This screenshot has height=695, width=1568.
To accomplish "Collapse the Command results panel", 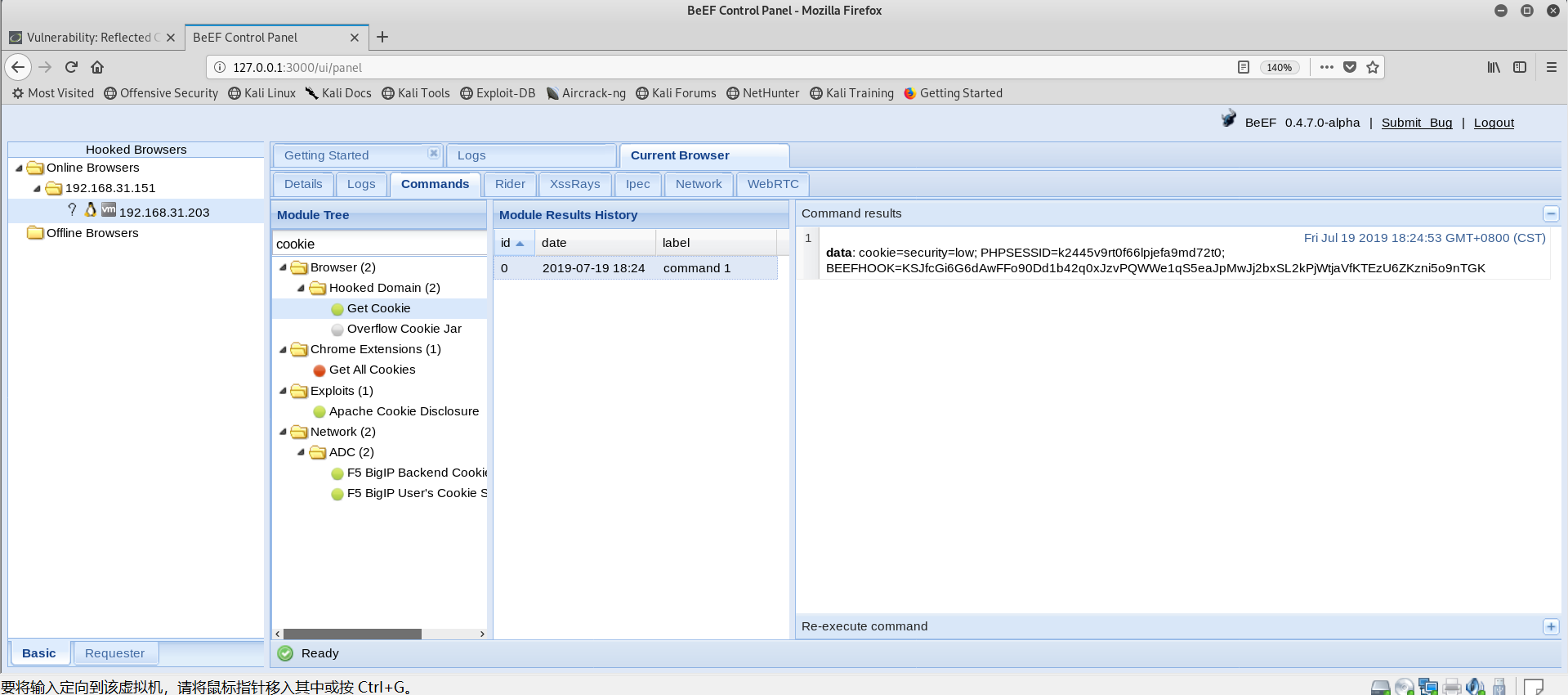I will point(1551,213).
